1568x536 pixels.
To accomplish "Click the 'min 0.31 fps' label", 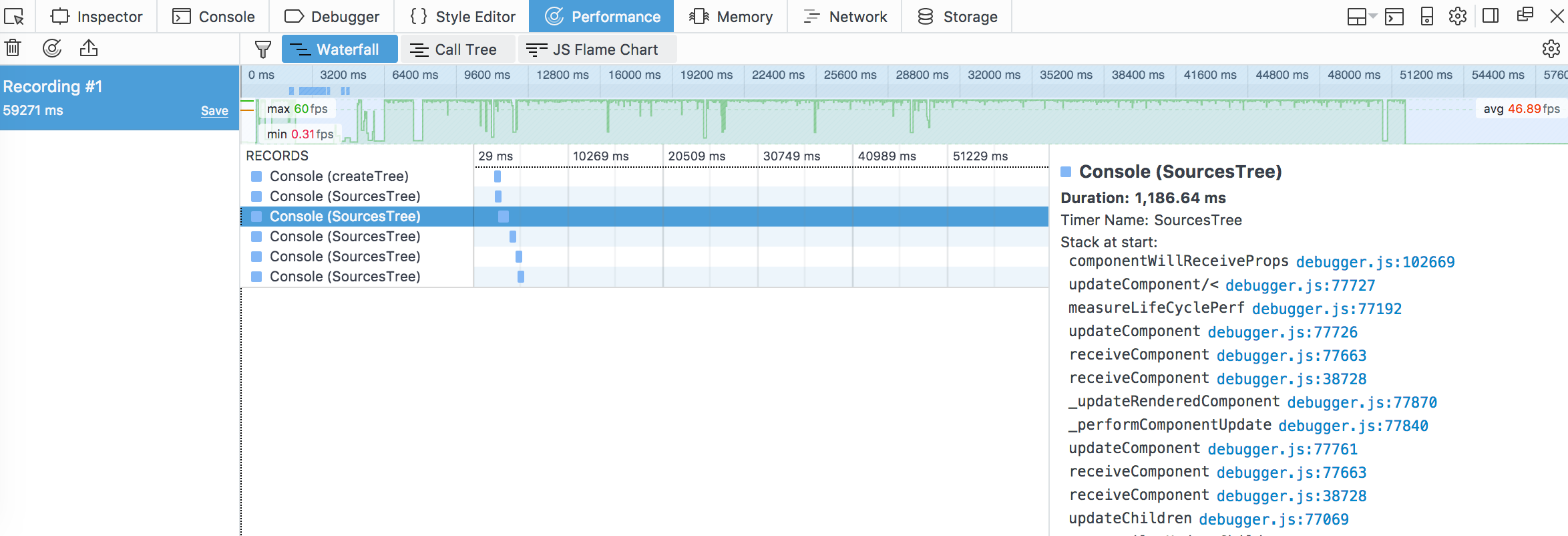I will pos(300,134).
